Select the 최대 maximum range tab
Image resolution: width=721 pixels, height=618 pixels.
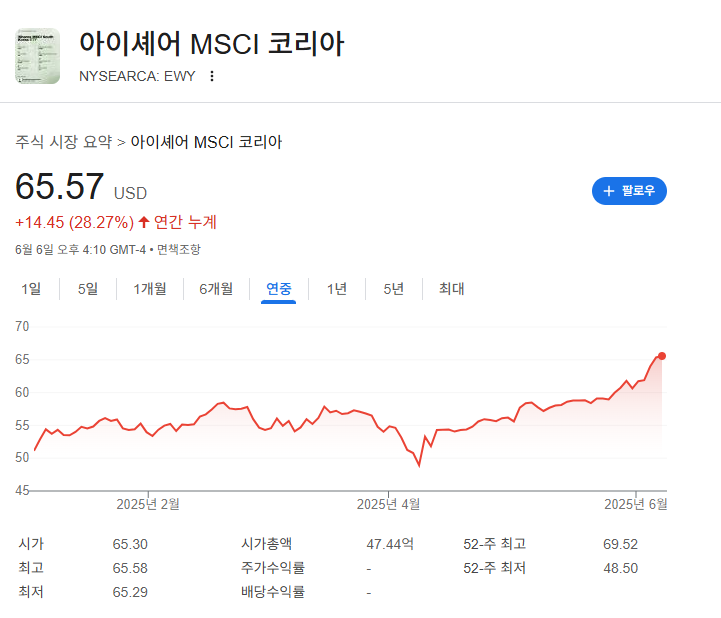452,289
